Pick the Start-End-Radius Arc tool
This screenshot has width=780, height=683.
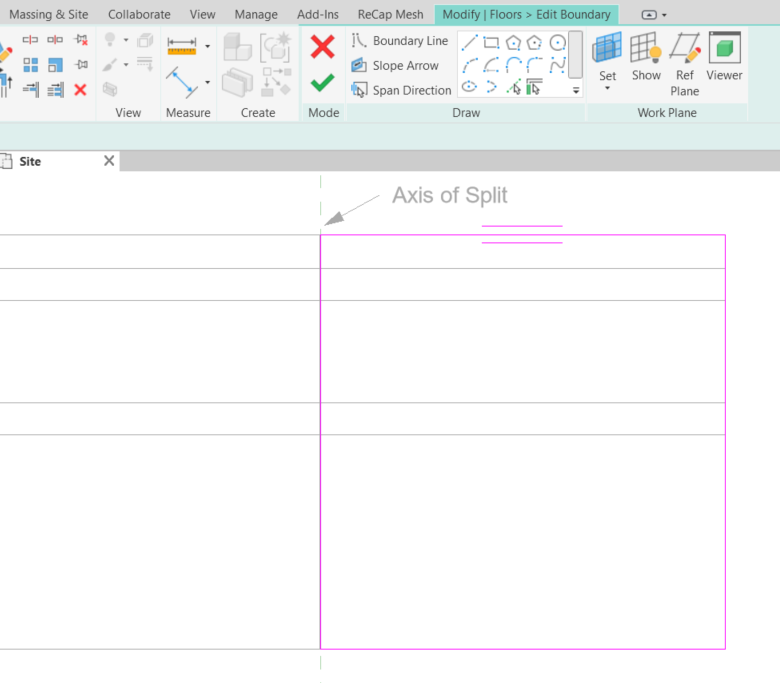(470, 65)
